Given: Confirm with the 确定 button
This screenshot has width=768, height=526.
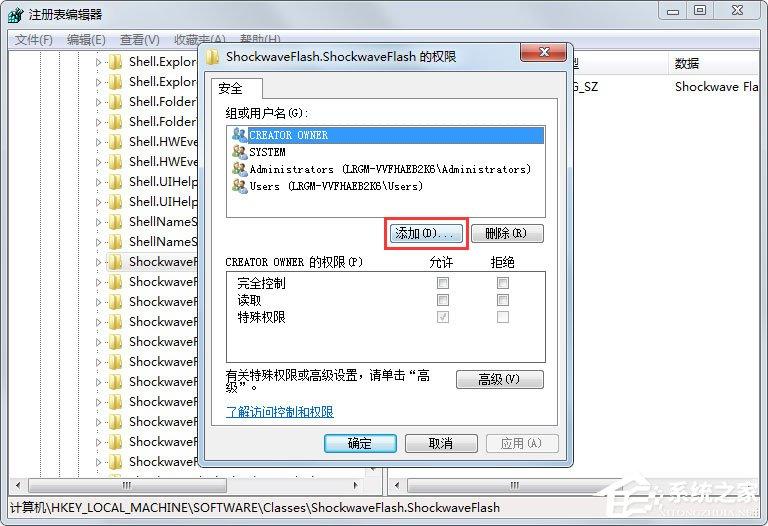Looking at the screenshot, I should (360, 443).
